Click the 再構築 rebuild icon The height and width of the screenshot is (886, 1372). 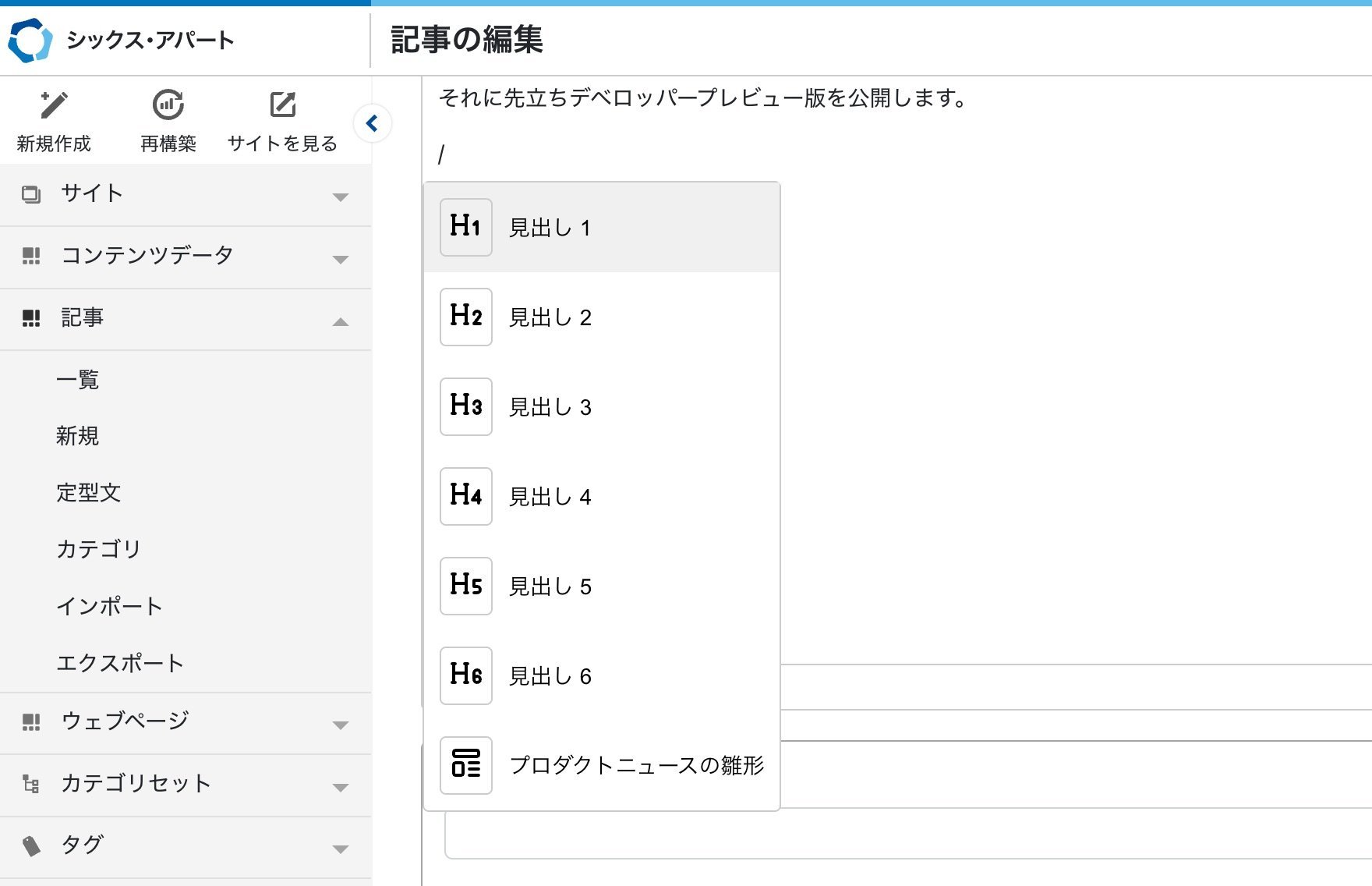tap(168, 105)
